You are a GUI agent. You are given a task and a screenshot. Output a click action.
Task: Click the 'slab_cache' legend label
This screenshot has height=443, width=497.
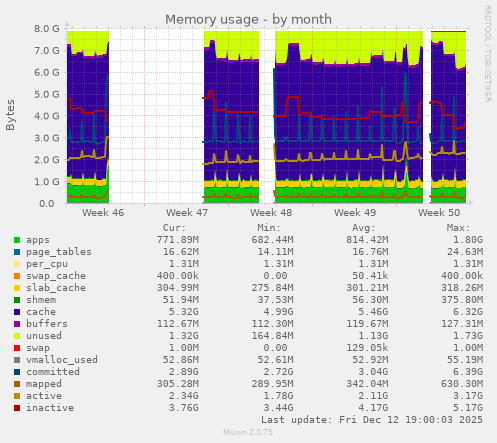[56, 288]
